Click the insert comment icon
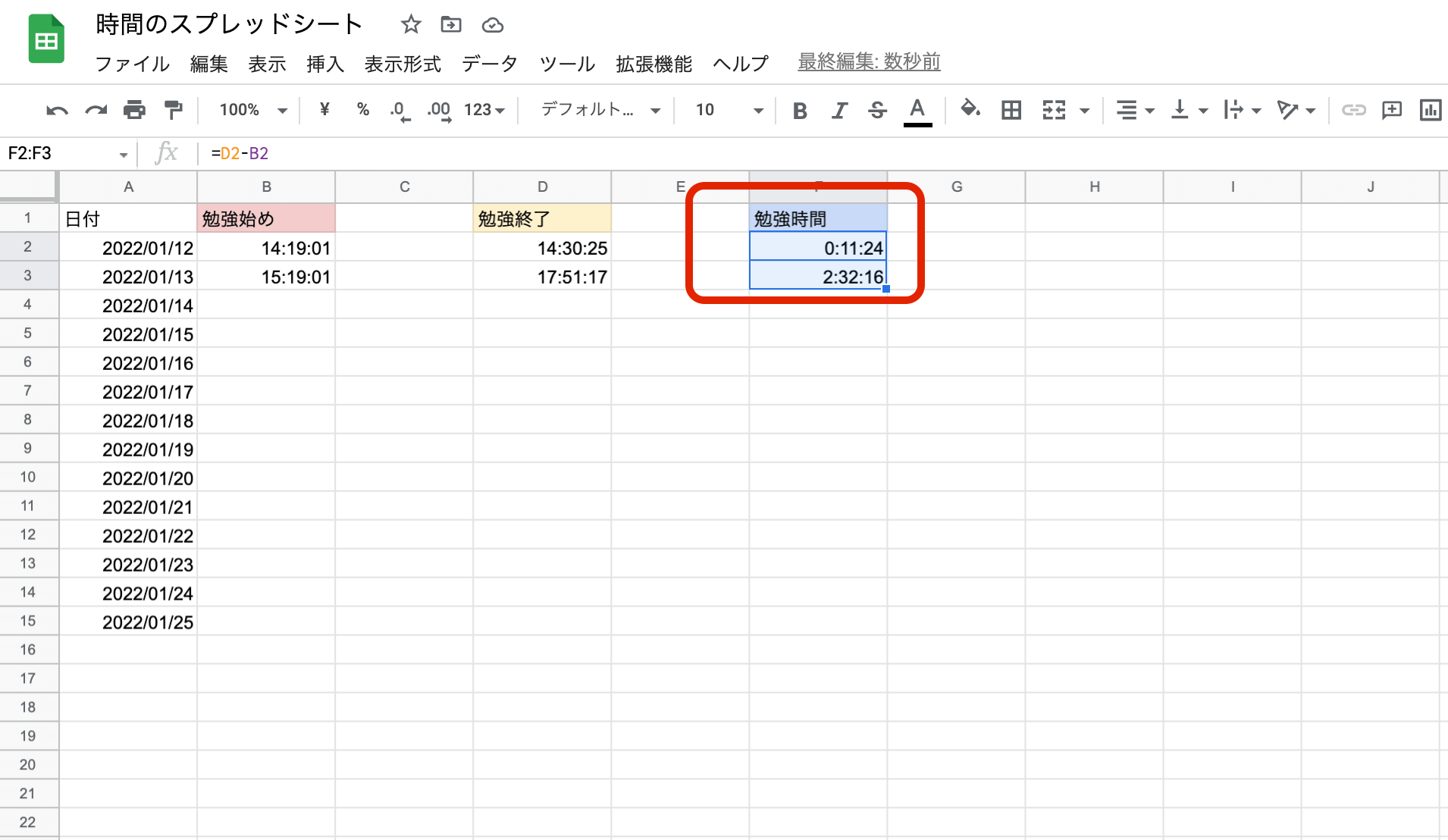 (x=1392, y=111)
